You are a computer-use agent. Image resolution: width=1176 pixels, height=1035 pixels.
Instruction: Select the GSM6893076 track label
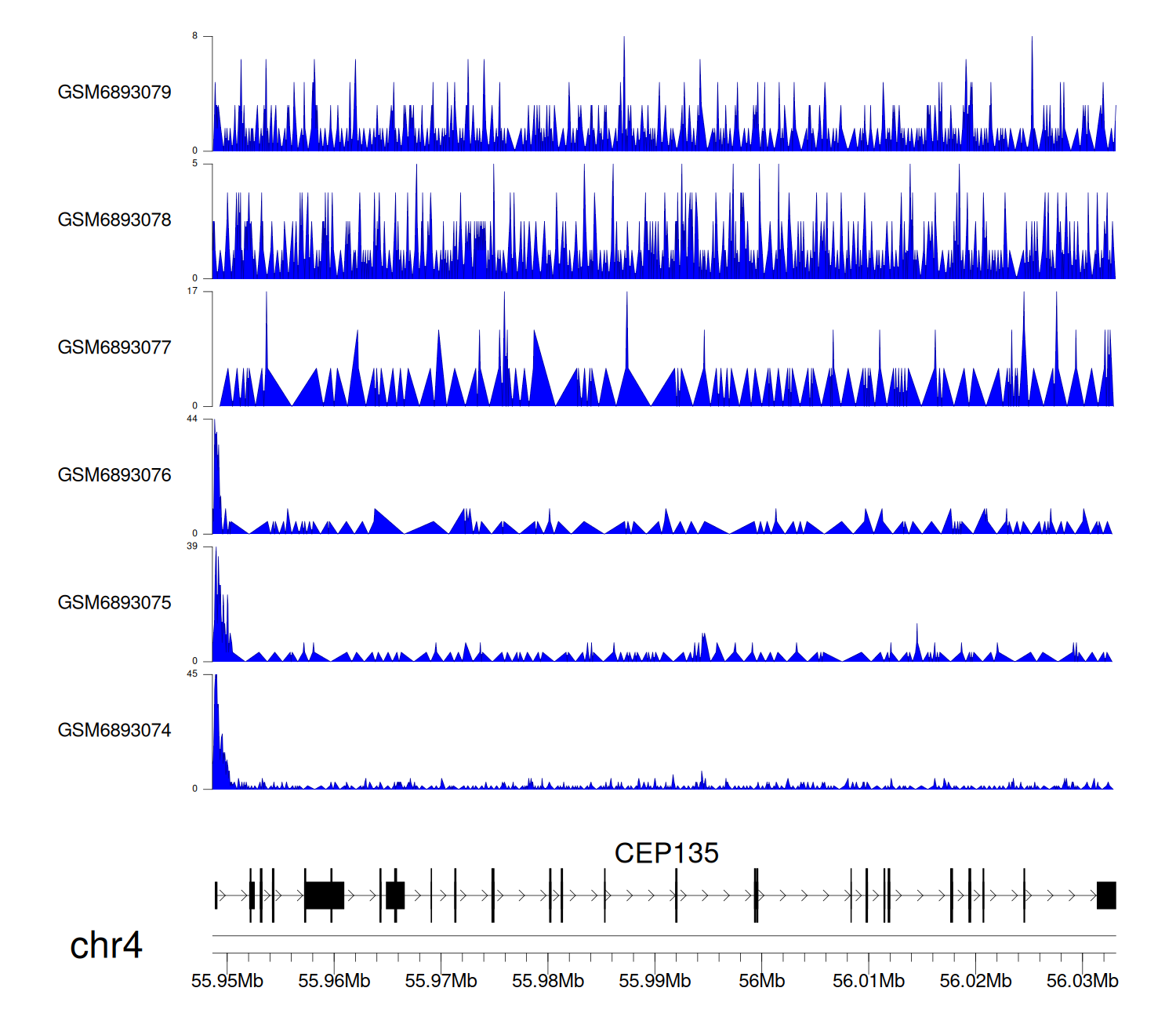coord(114,475)
